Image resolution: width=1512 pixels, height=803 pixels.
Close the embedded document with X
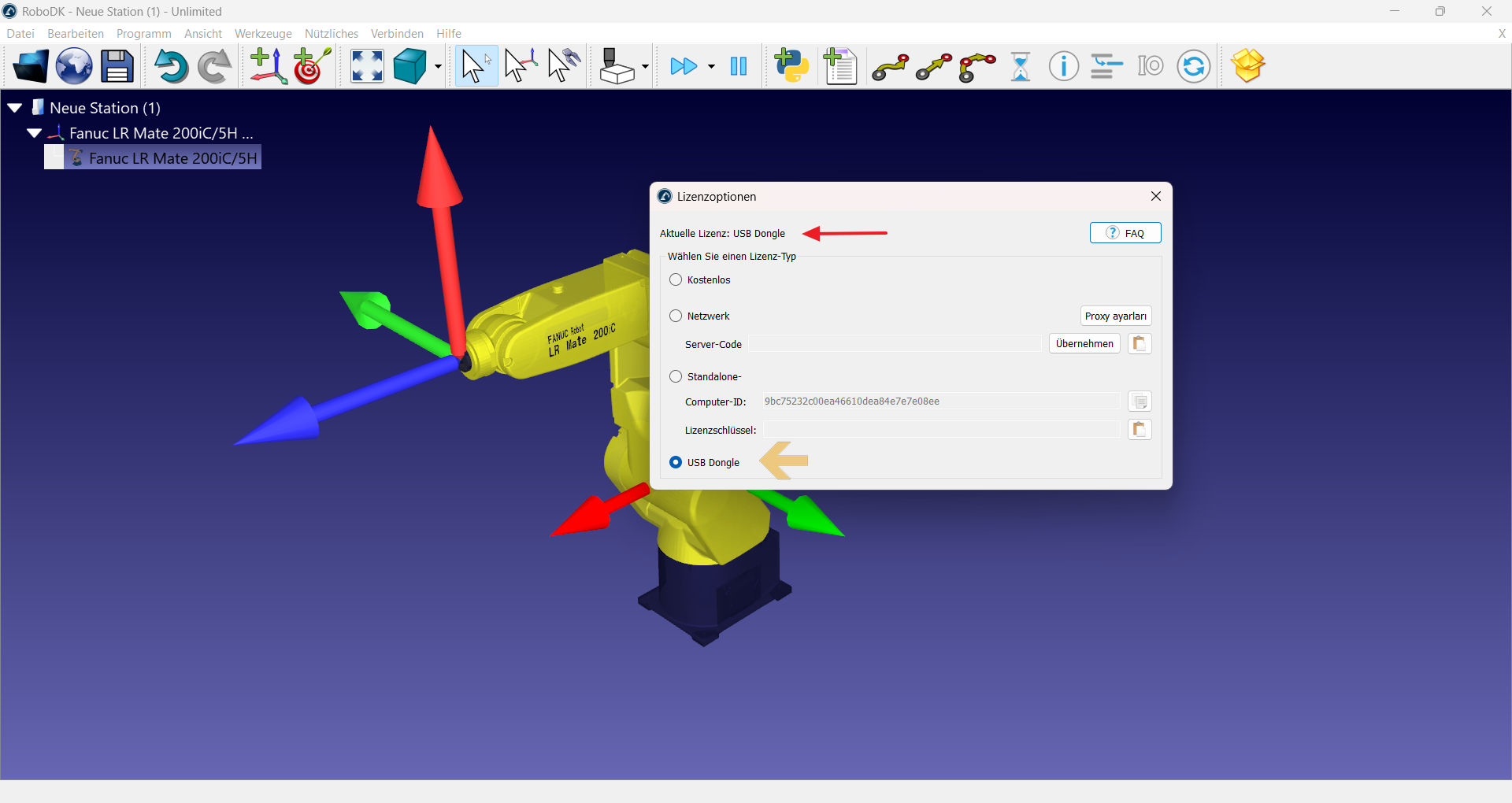[x=1502, y=33]
